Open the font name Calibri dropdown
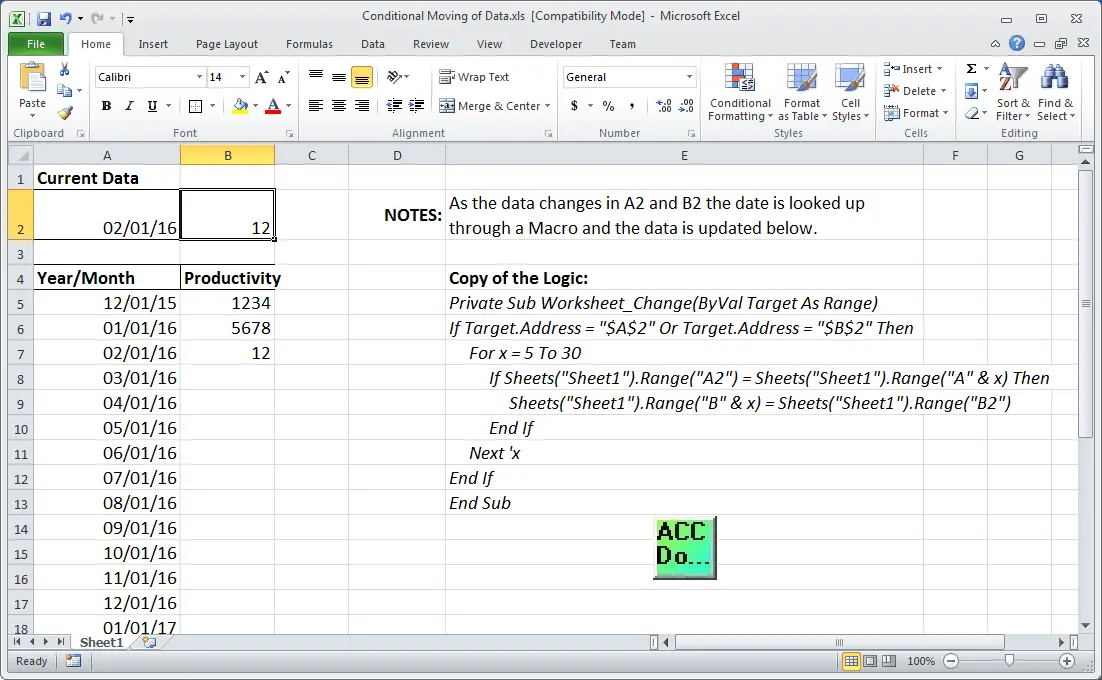The image size is (1102, 680). click(200, 77)
